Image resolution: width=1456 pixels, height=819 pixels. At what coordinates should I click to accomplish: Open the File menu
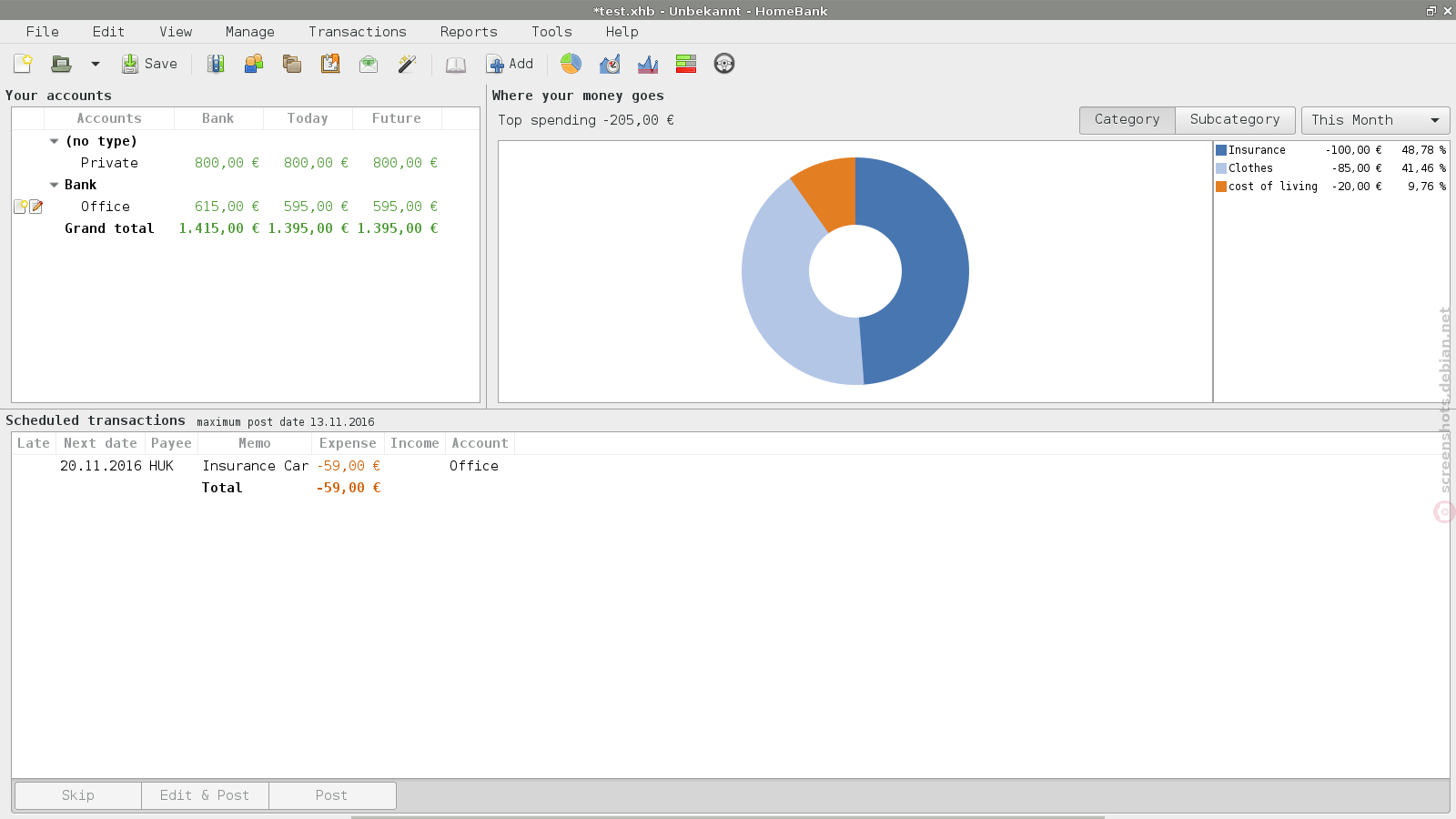pos(43,32)
